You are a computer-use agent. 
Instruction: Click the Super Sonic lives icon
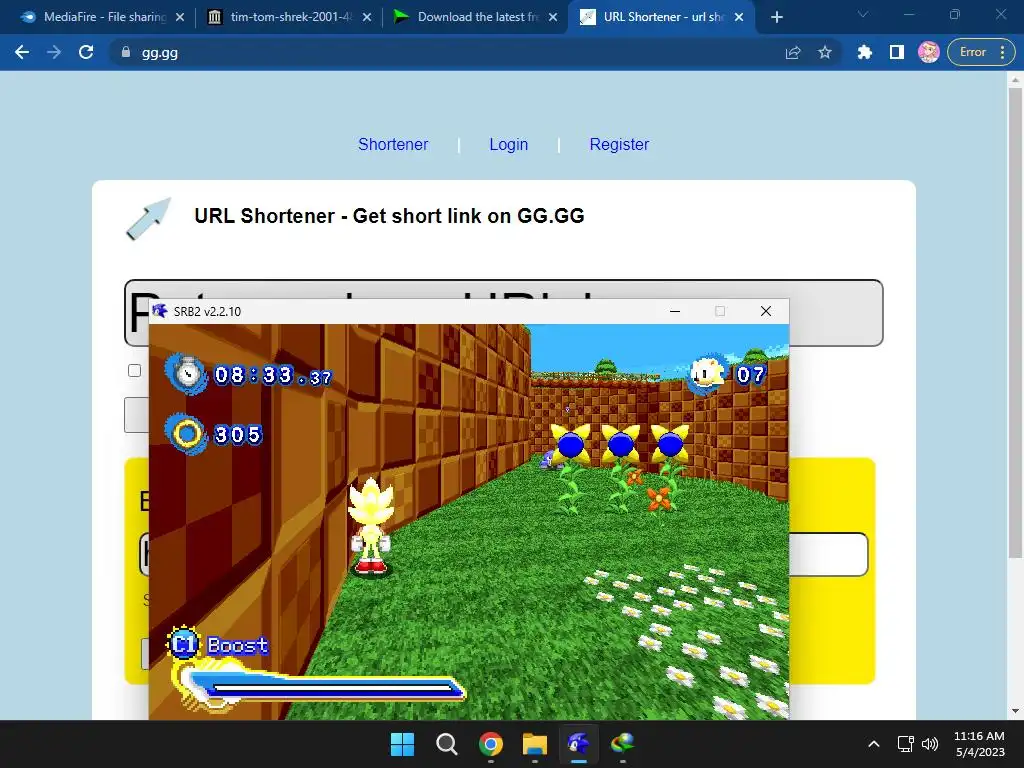coord(709,374)
